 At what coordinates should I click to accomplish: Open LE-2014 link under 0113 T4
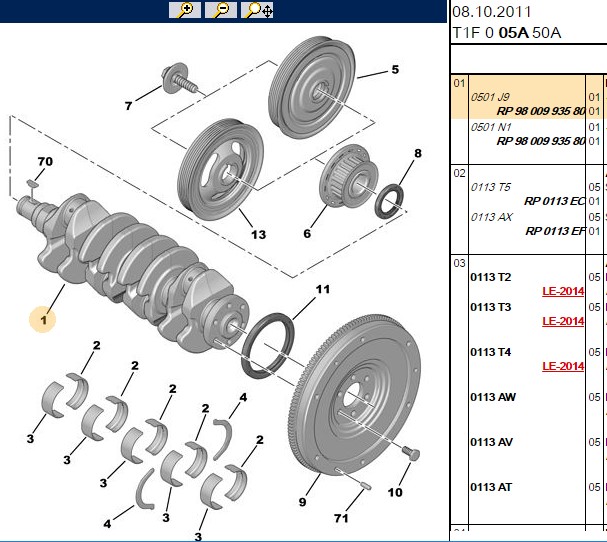point(563,366)
